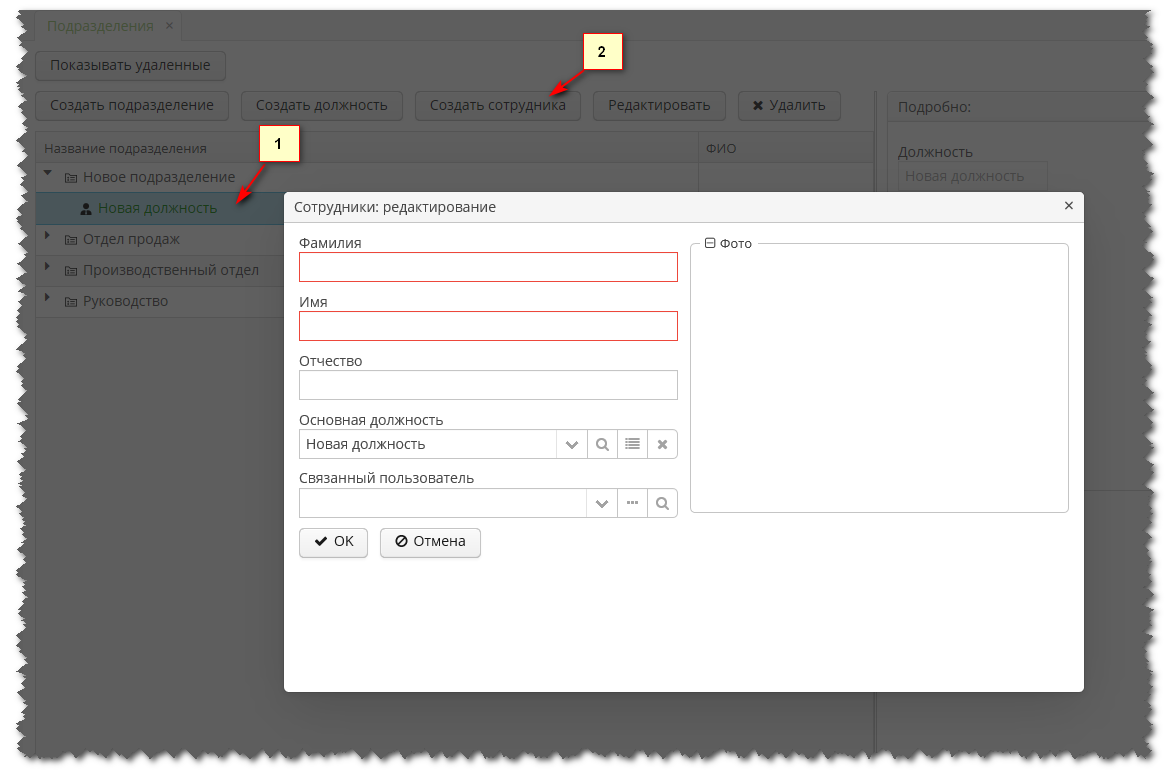Image resolution: width=1171 pixels, height=776 pixels.
Task: Open the Основная должность dropdown arrow
Action: (571, 443)
